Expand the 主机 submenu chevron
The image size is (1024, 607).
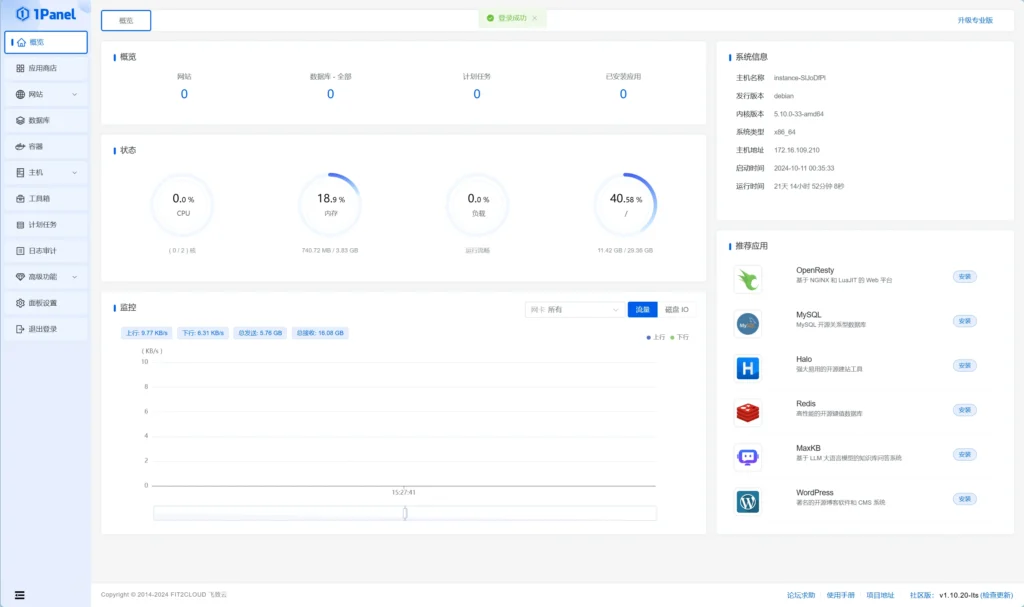click(74, 173)
